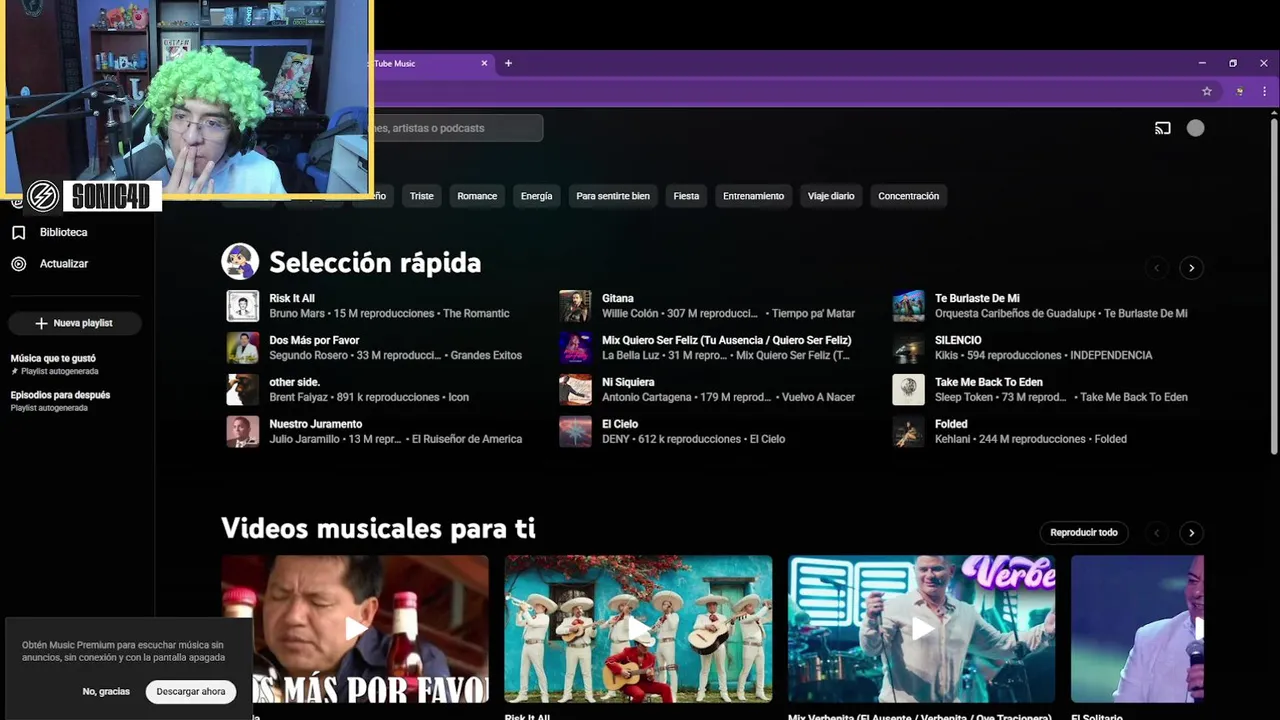
Task: Play the Dos Más Por Favor video
Action: [355, 629]
